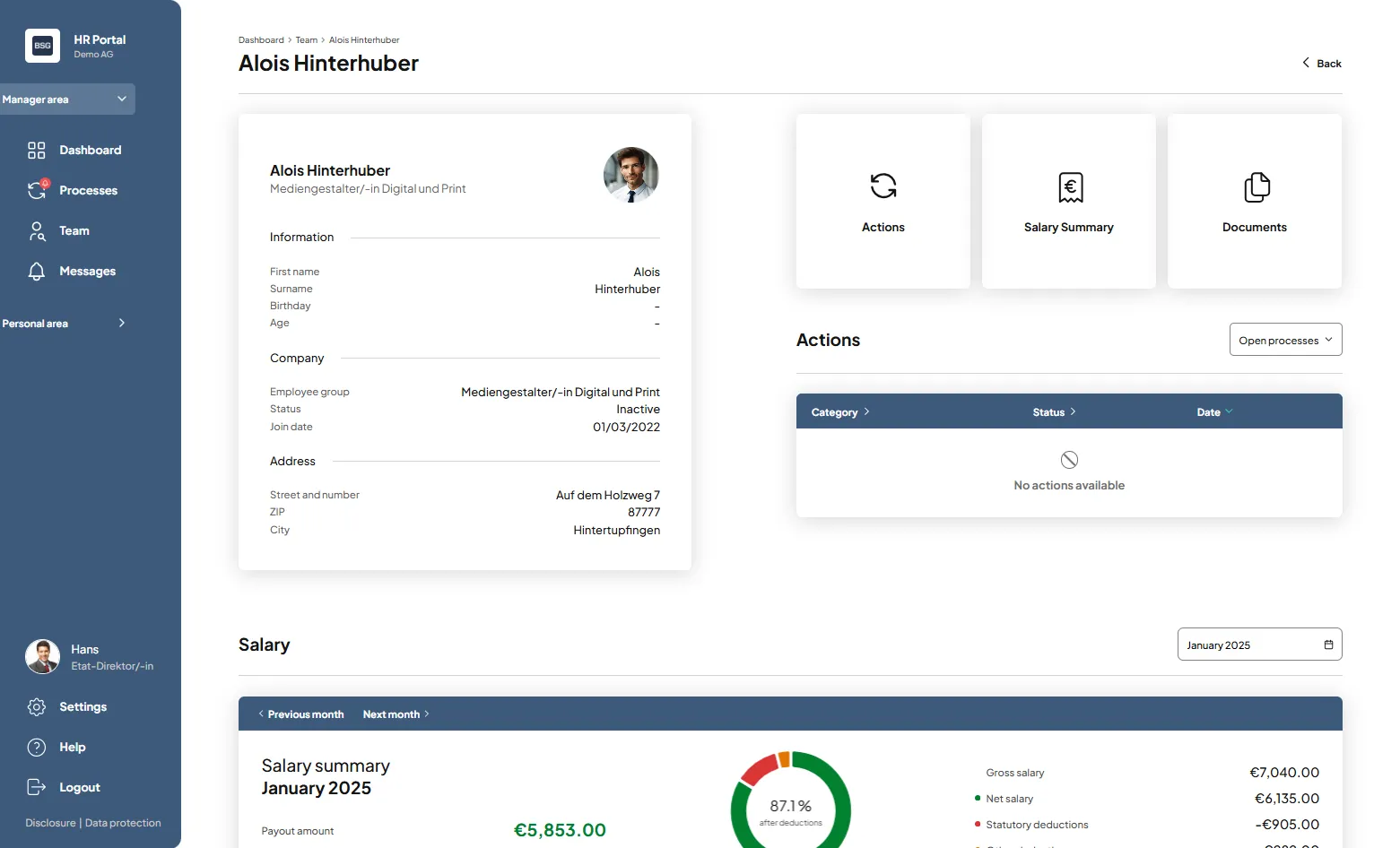Open the Open processes dropdown

point(1284,340)
